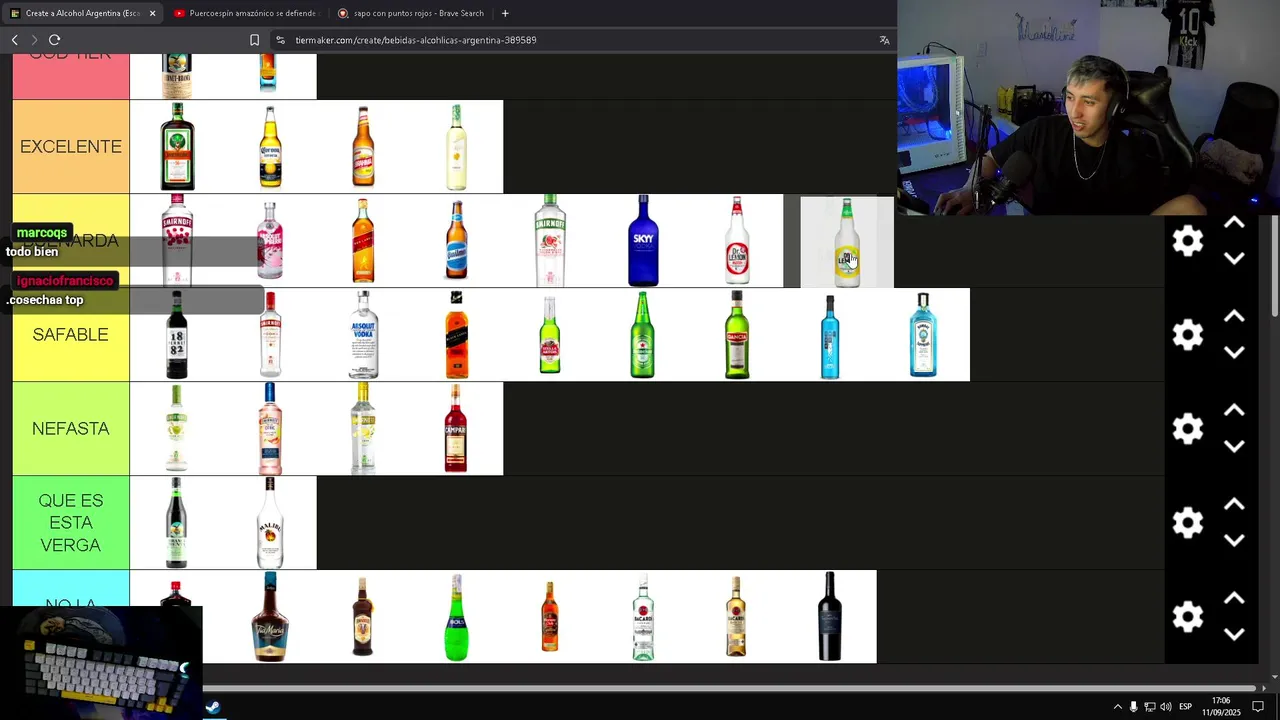The height and width of the screenshot is (720, 1280).
Task: Select the Johnnie Walker Red Label bottle
Action: pyautogui.click(x=363, y=241)
